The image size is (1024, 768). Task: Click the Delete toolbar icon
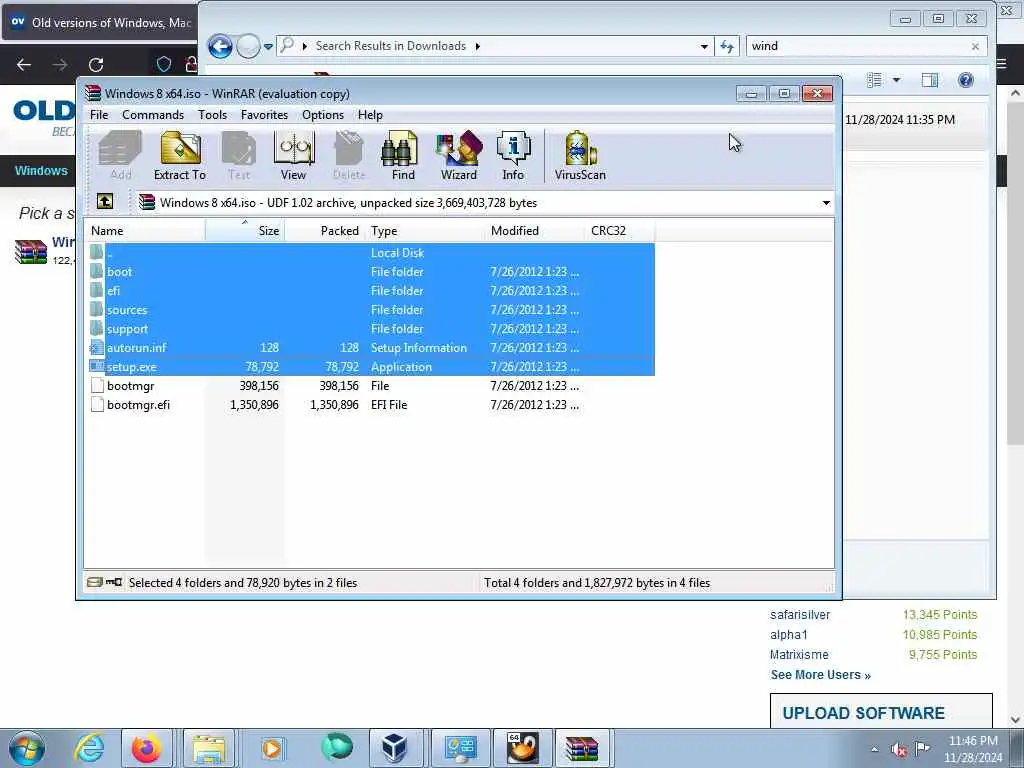[x=349, y=155]
